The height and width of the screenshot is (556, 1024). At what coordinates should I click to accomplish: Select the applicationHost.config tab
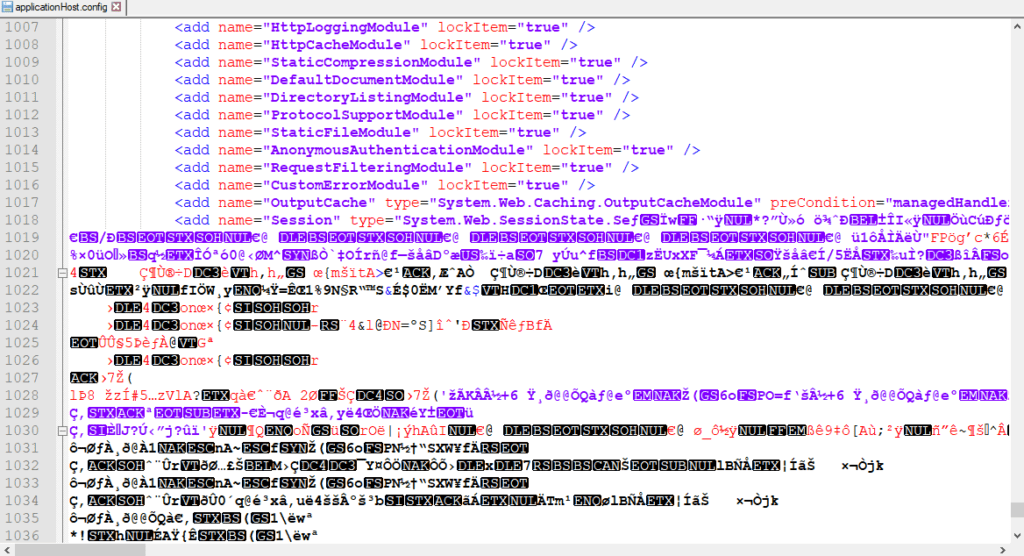[x=62, y=7]
